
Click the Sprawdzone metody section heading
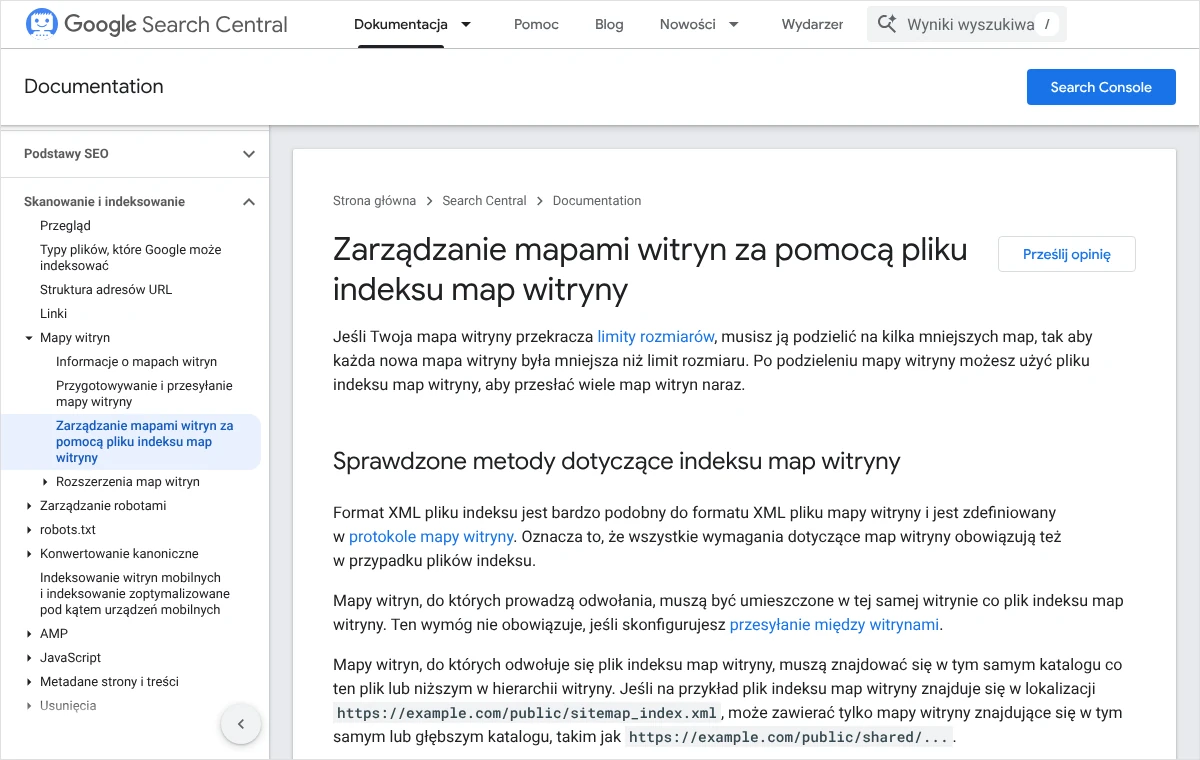point(616,461)
